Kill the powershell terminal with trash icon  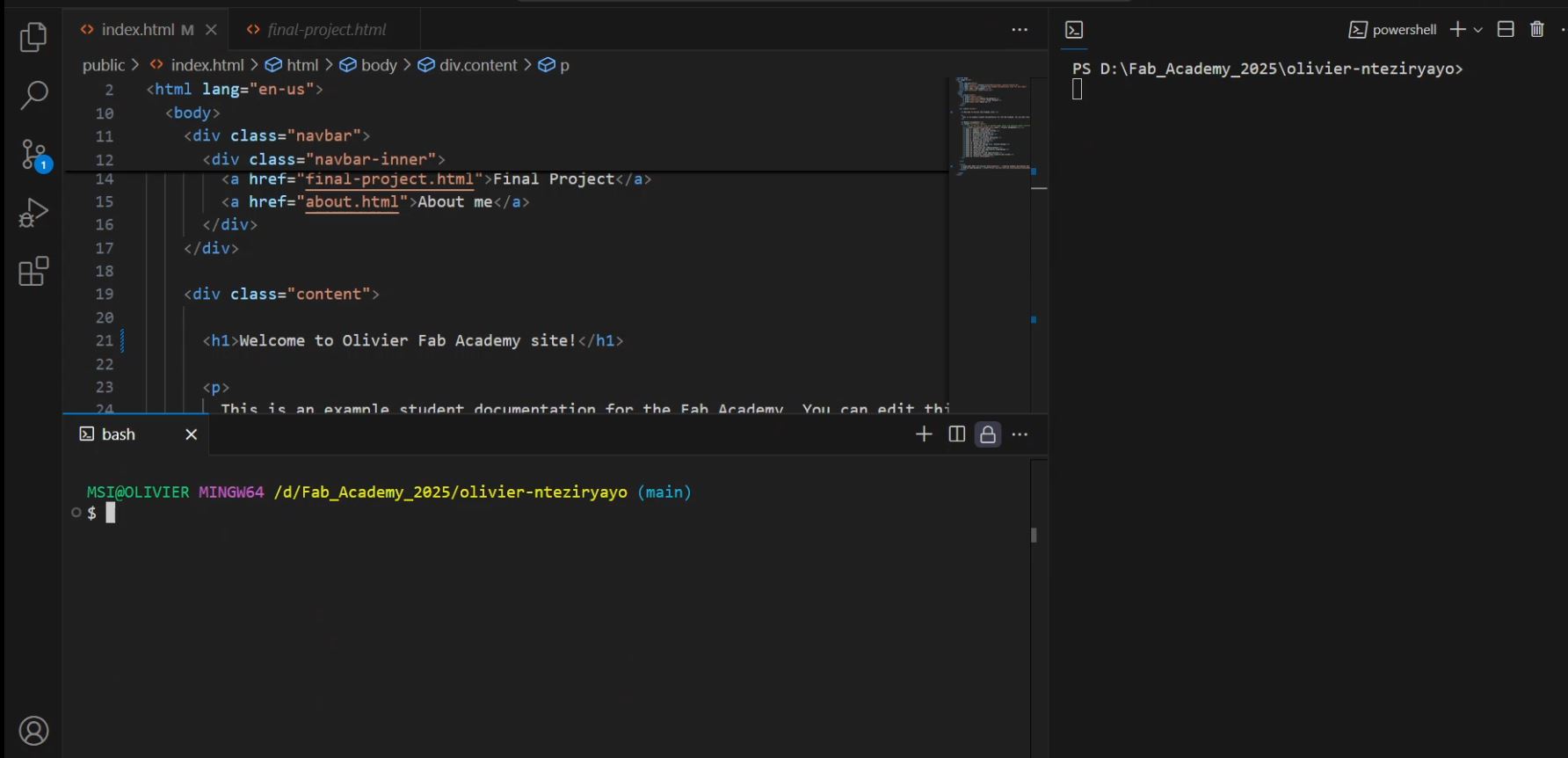[1537, 29]
